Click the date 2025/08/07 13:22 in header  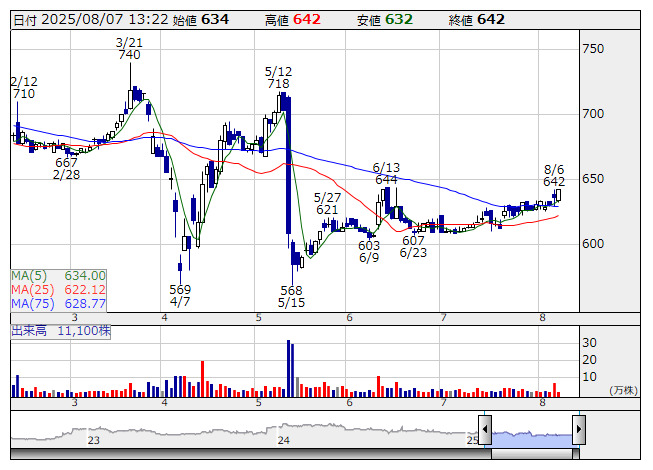(91, 20)
